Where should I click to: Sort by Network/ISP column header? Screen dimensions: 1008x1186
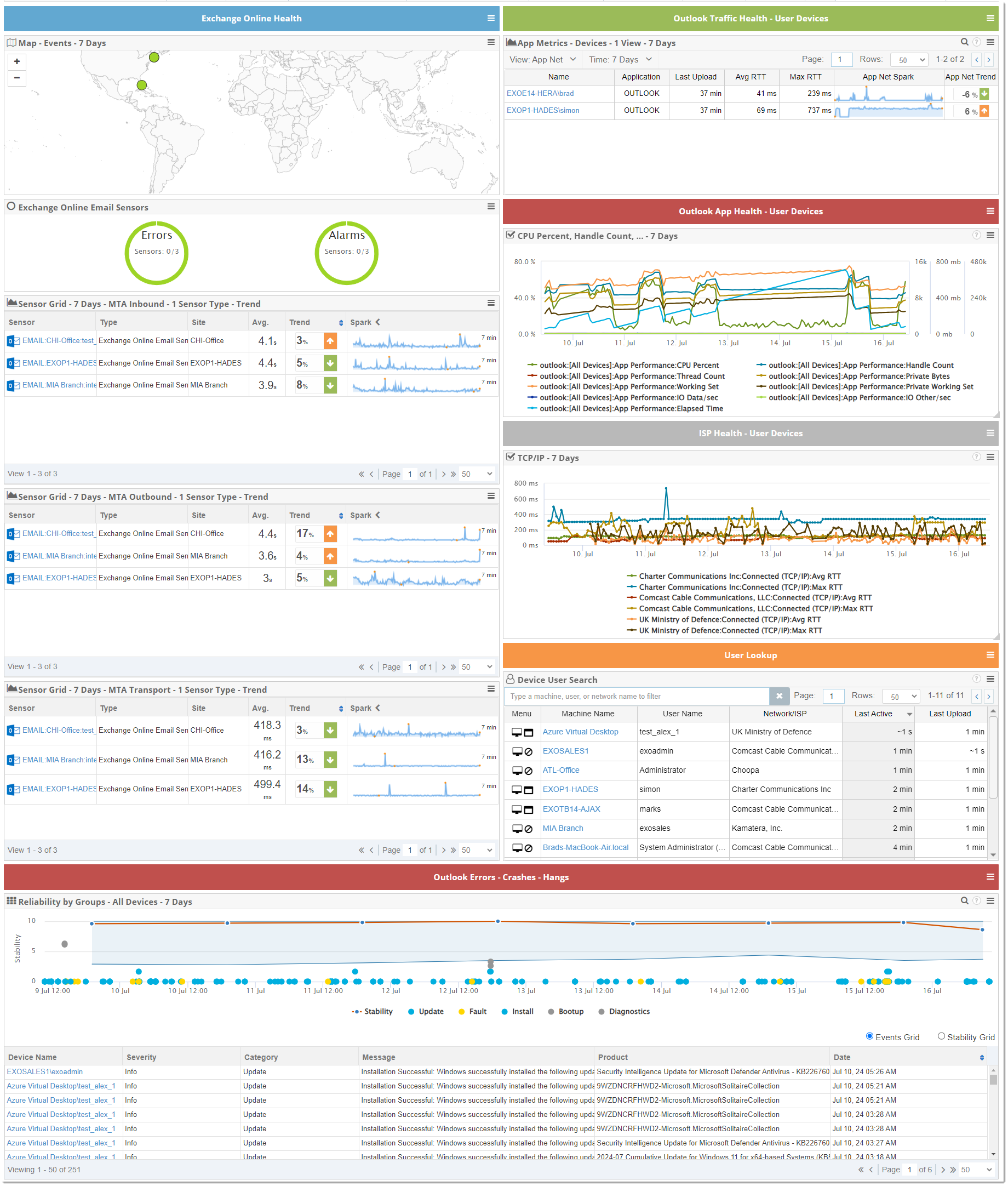pos(784,714)
